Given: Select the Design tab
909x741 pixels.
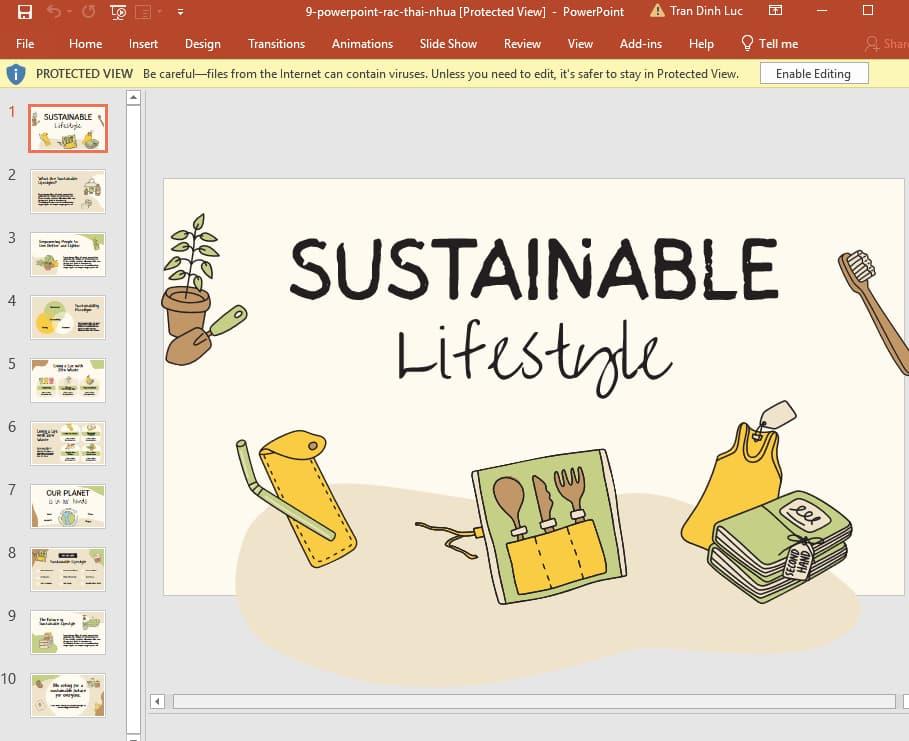Looking at the screenshot, I should [203, 43].
